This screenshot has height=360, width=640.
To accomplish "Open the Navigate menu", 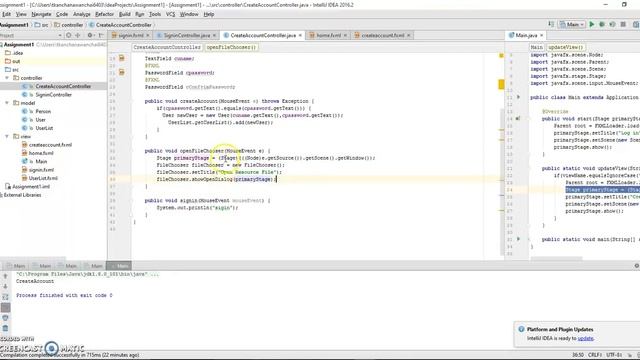I will 41,14.
